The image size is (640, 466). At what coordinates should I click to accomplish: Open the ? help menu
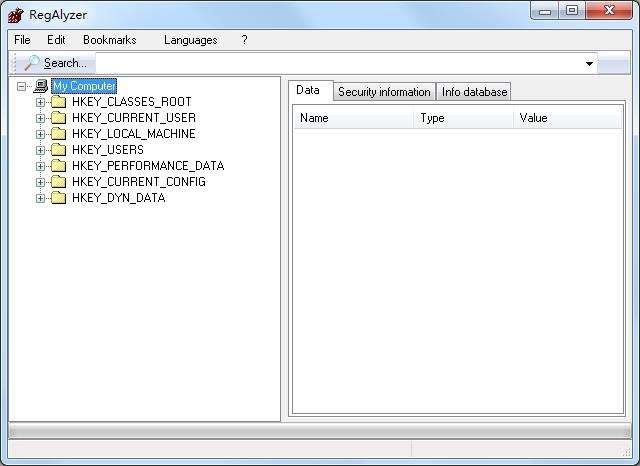pyautogui.click(x=244, y=40)
